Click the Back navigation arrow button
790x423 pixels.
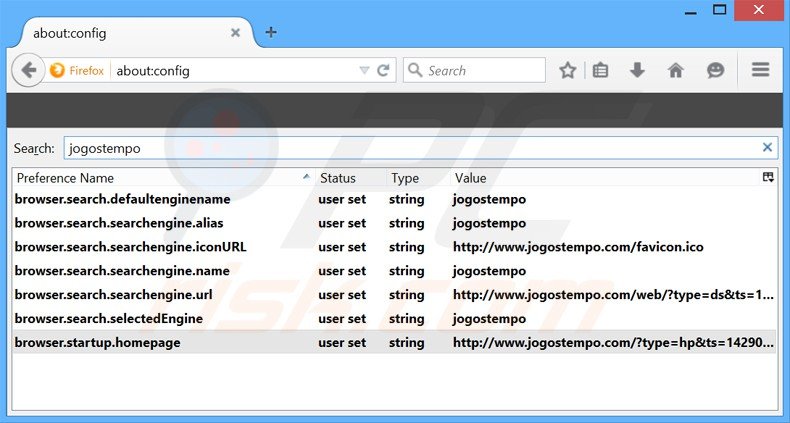coord(29,70)
